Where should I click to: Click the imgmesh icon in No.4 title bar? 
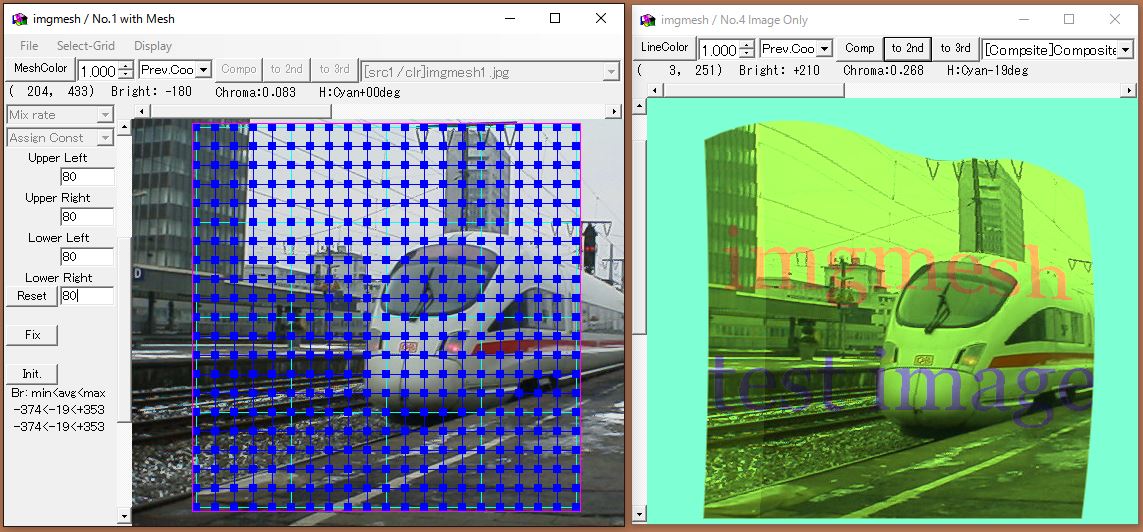tap(647, 20)
